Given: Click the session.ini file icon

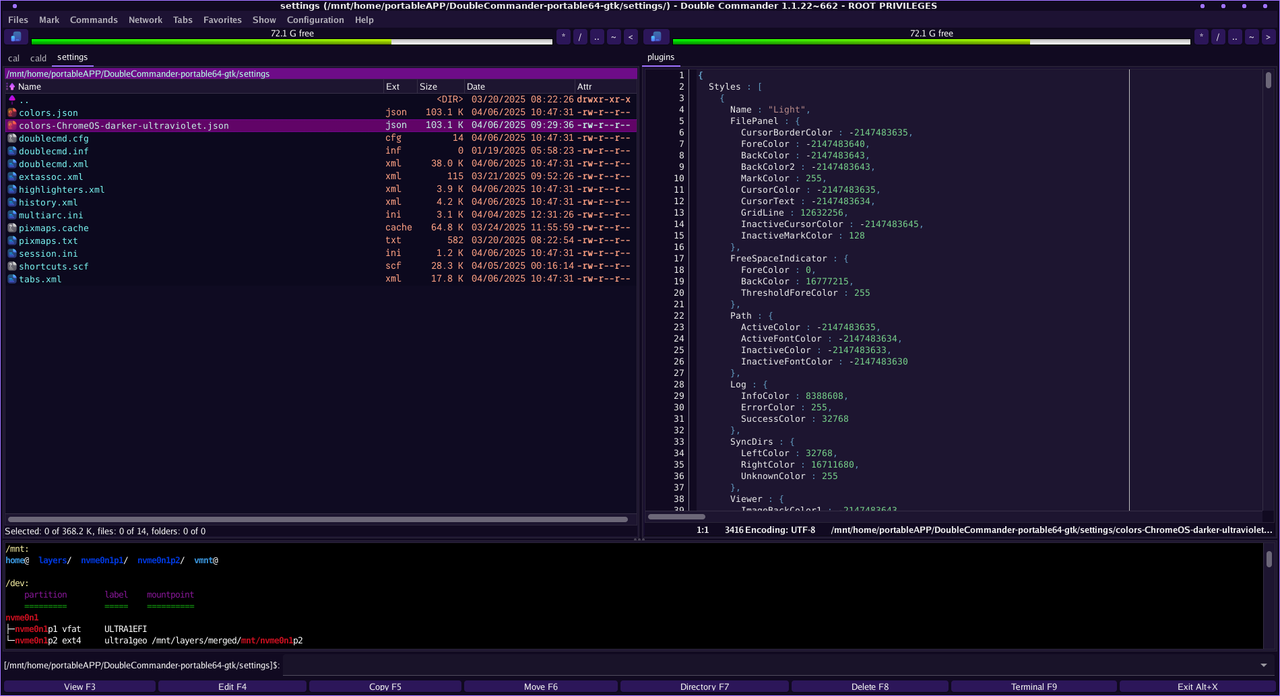Looking at the screenshot, I should (x=12, y=253).
